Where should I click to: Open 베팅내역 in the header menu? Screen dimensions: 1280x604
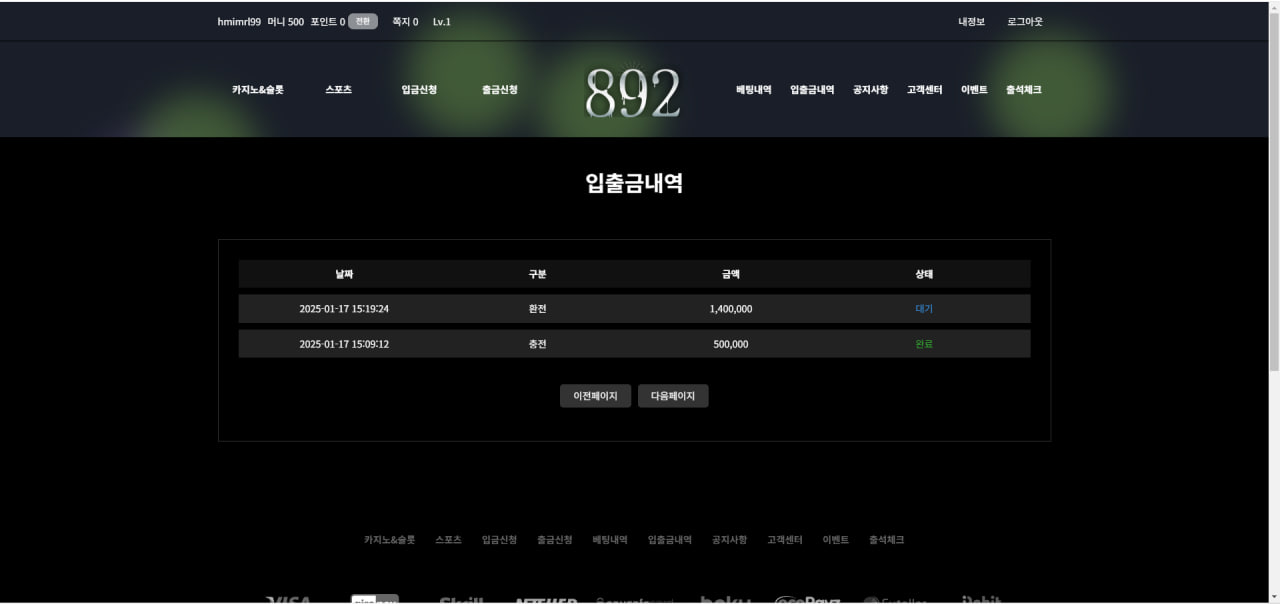pyautogui.click(x=753, y=90)
